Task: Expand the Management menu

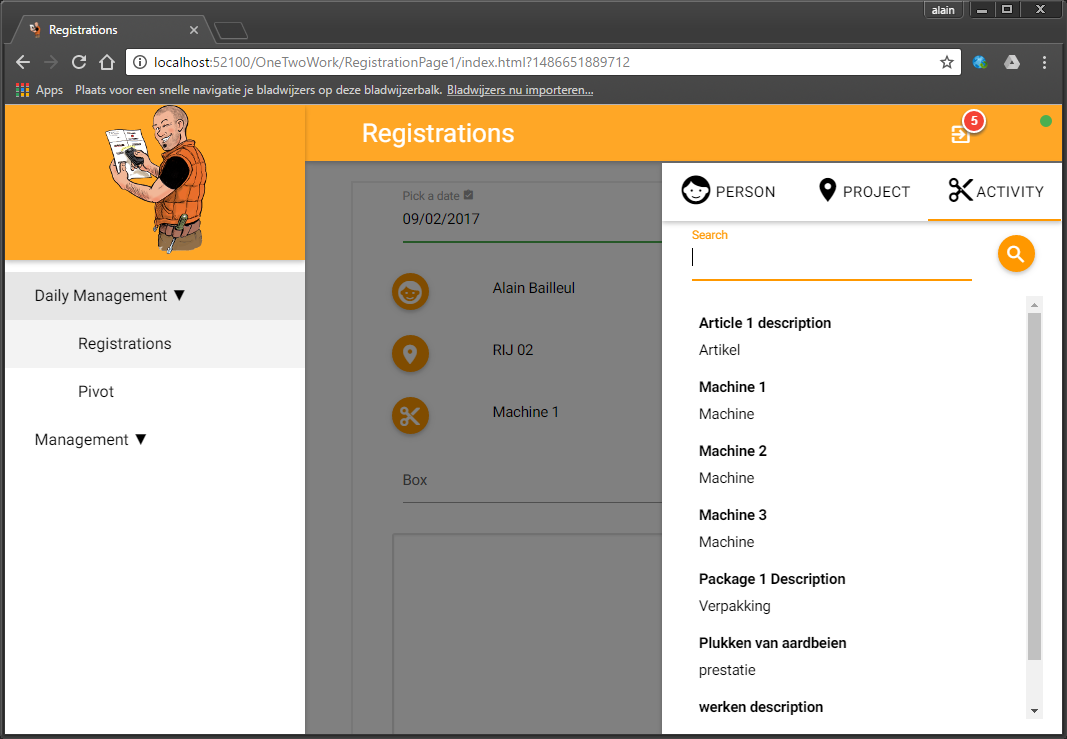Action: [155, 440]
